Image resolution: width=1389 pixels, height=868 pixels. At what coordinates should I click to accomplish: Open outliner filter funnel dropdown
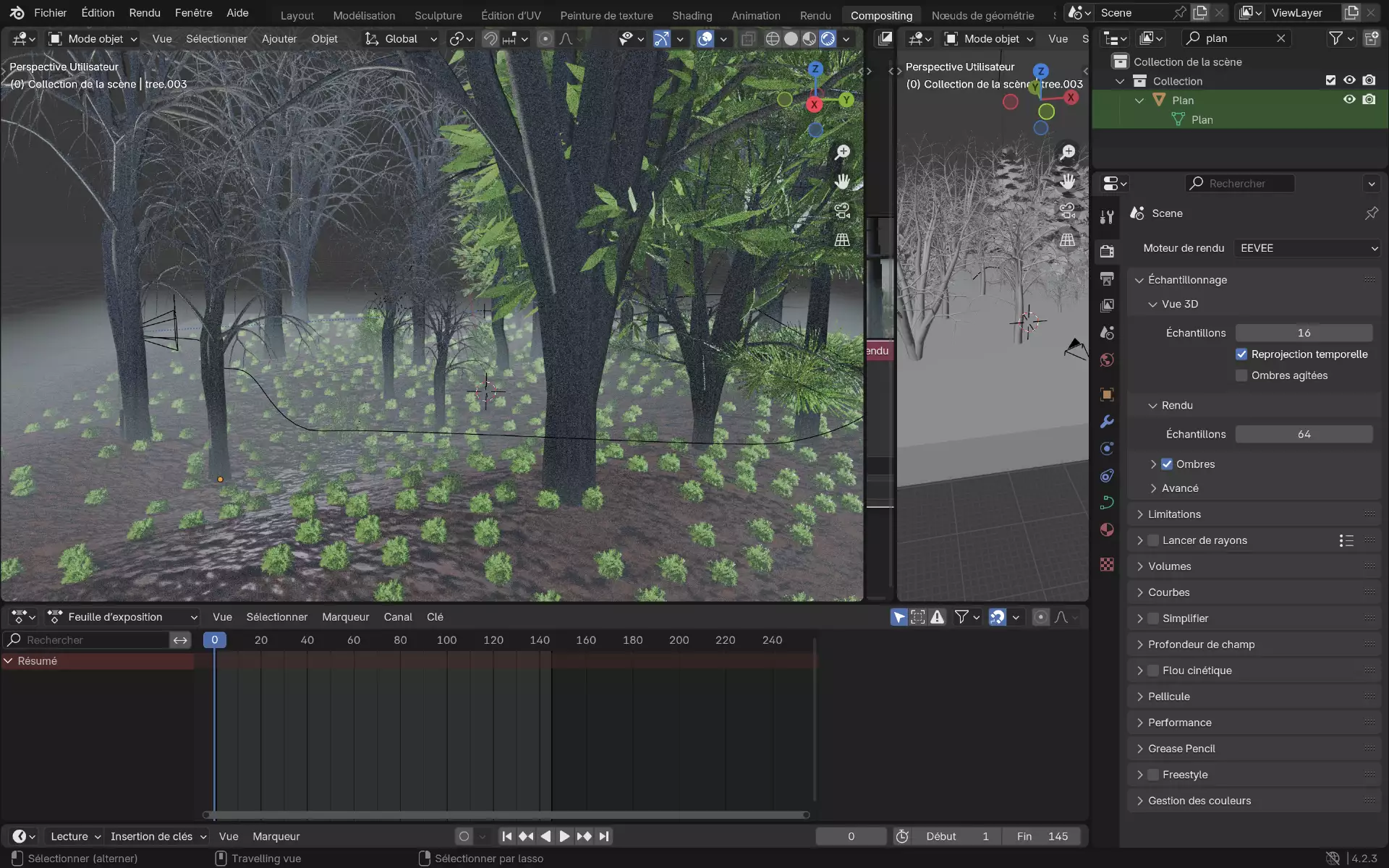tap(1342, 38)
